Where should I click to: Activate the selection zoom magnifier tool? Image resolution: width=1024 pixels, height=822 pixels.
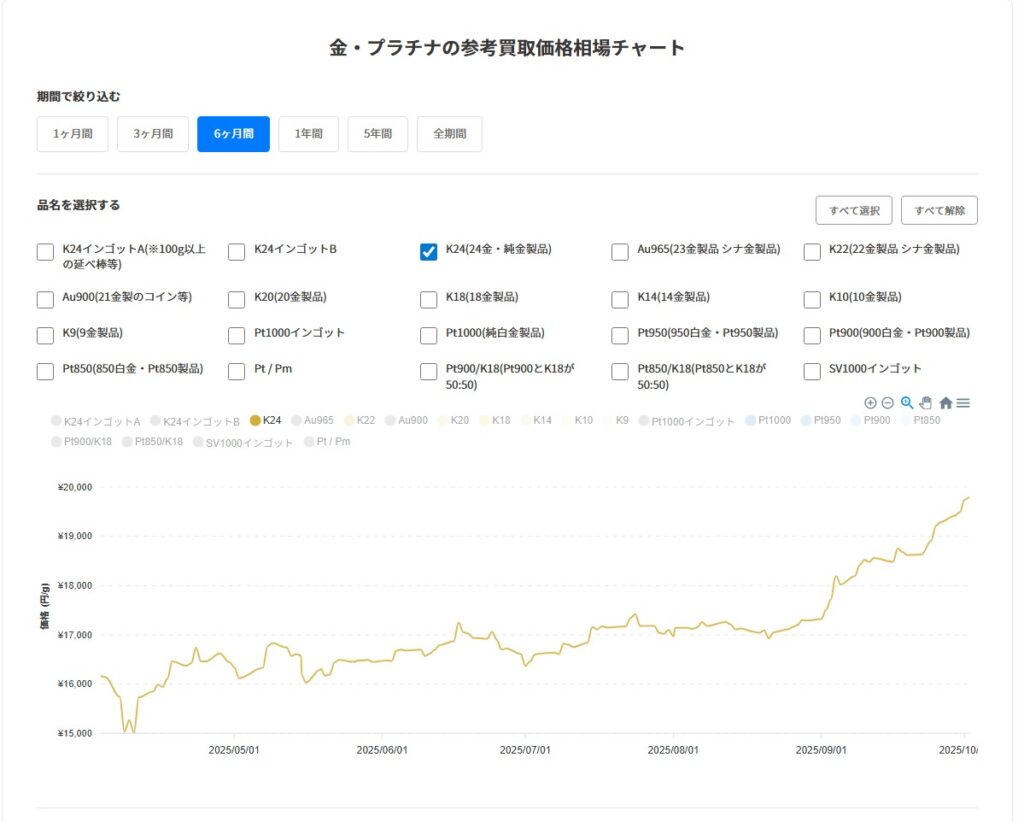(907, 403)
